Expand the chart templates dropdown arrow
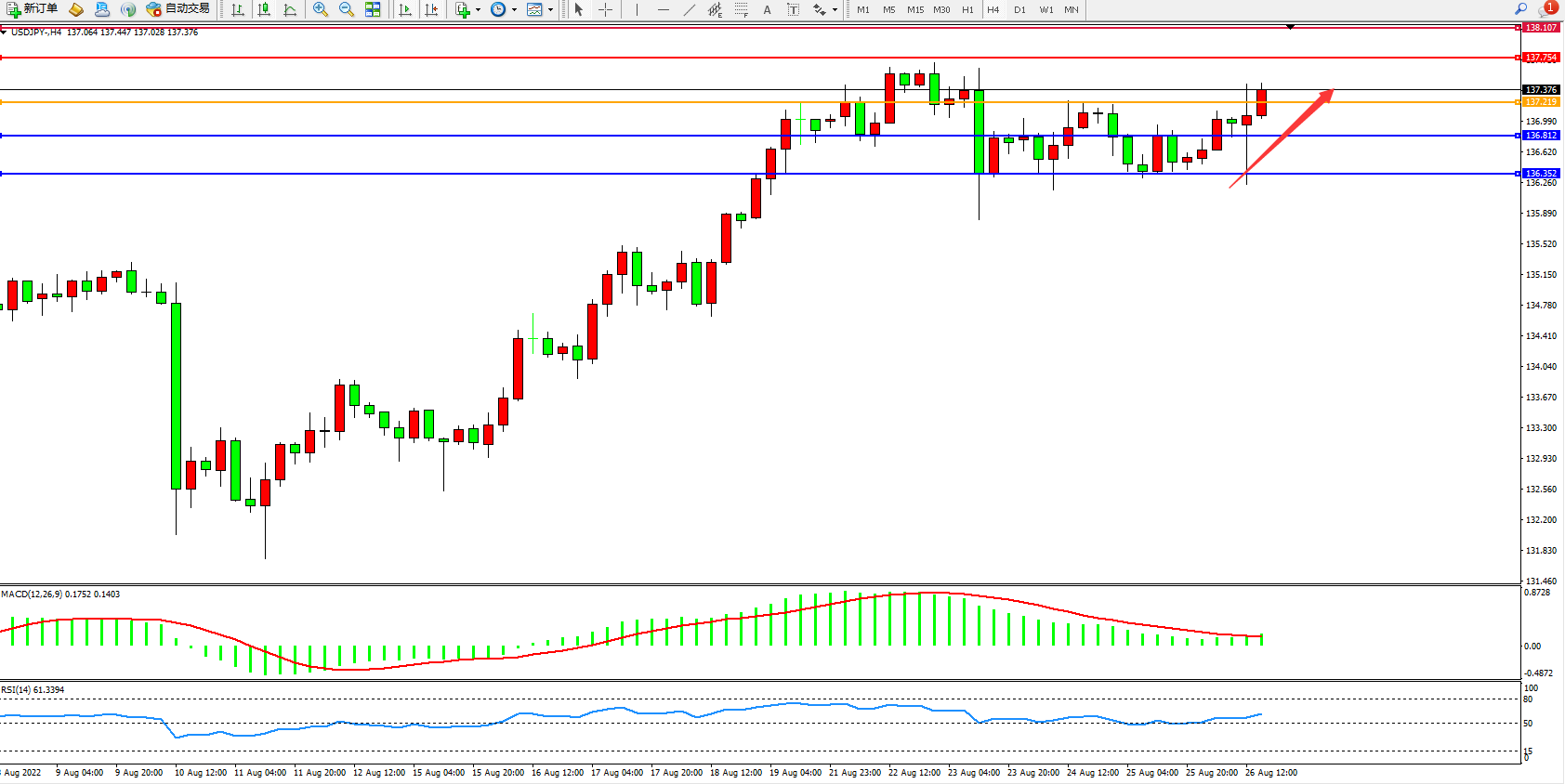The height and width of the screenshot is (784, 1565). pyautogui.click(x=550, y=9)
